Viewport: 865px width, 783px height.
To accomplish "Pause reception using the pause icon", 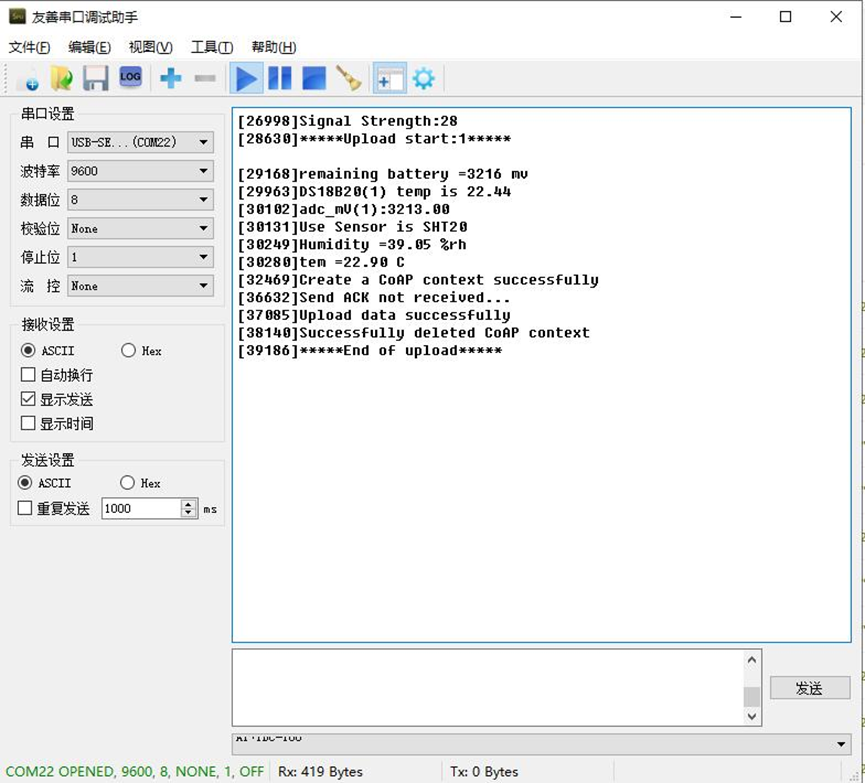I will [280, 78].
